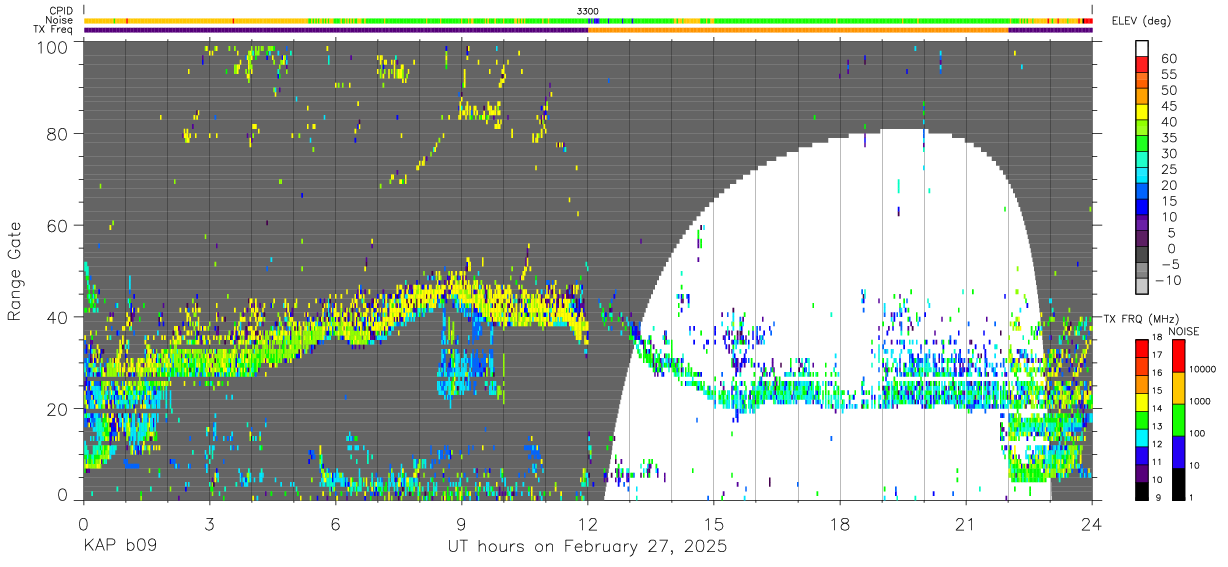Click the purple section of the TX Freq bar
1228x567 pixels.
pos(335,30)
